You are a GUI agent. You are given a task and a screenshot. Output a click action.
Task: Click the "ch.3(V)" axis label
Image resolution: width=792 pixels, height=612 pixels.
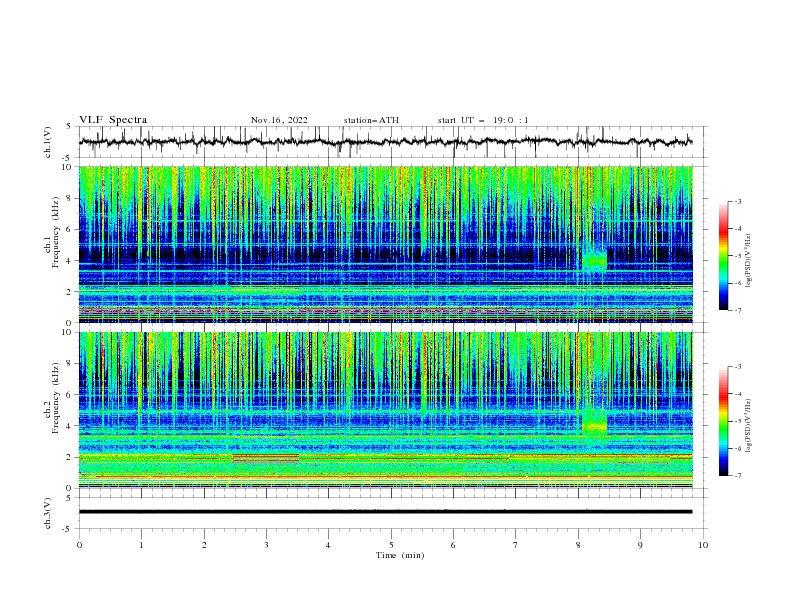tap(48, 513)
